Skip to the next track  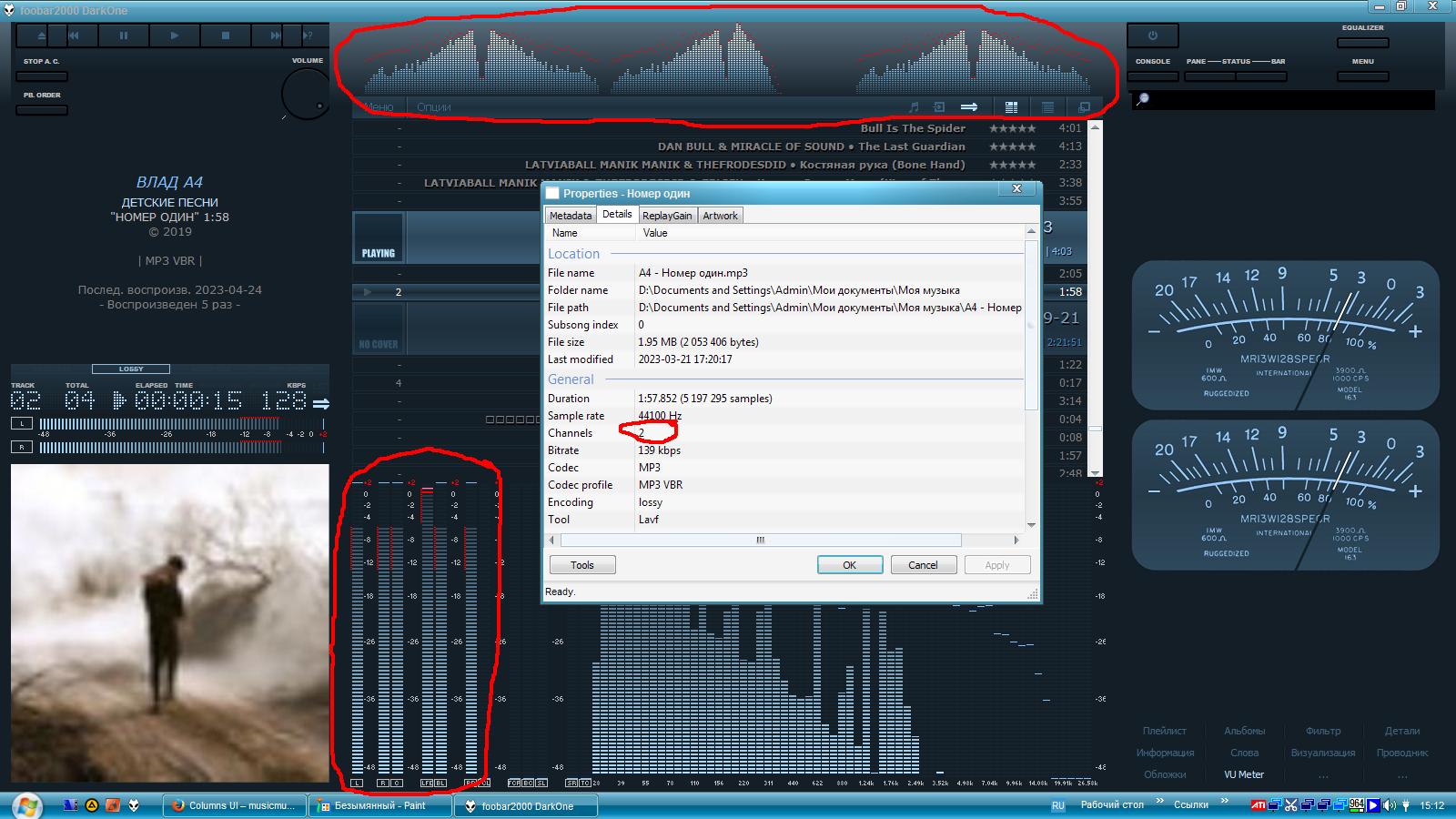pyautogui.click(x=275, y=35)
